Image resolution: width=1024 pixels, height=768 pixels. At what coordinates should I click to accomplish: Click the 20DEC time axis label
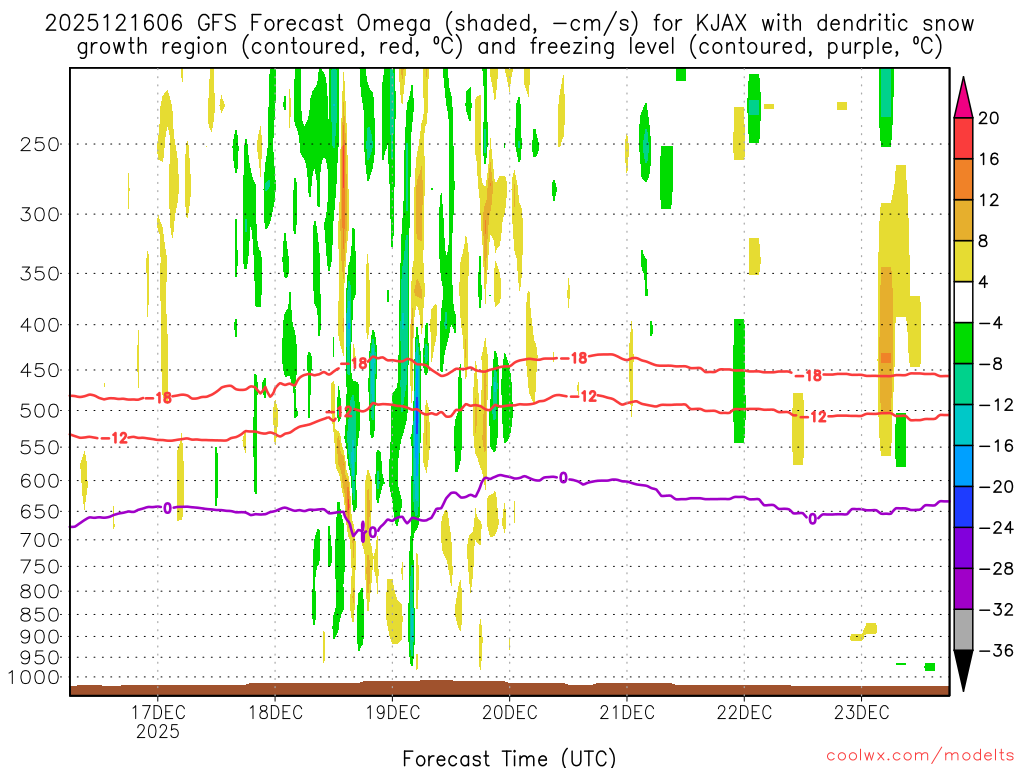pos(509,712)
